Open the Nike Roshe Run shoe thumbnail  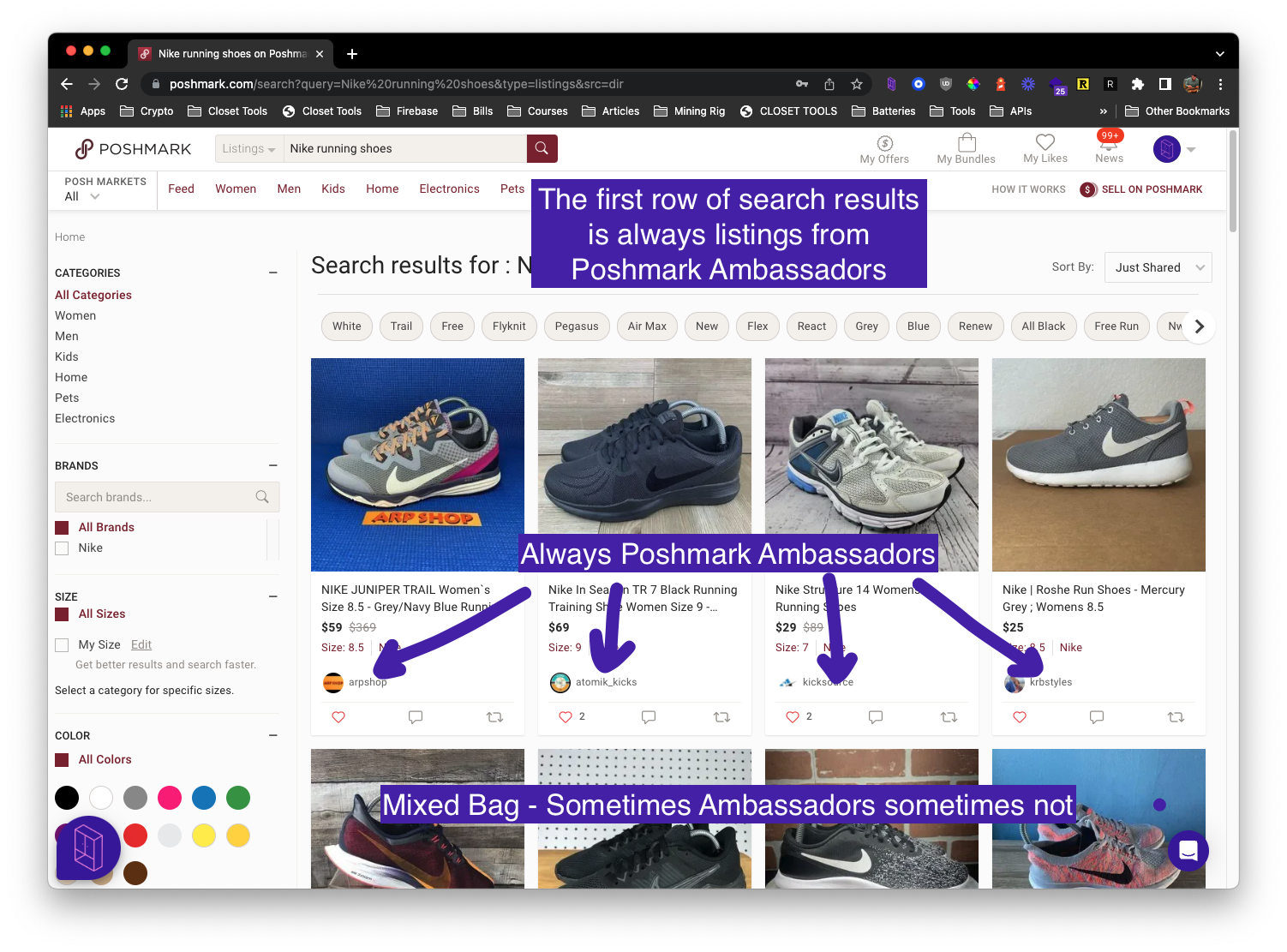coord(1098,464)
